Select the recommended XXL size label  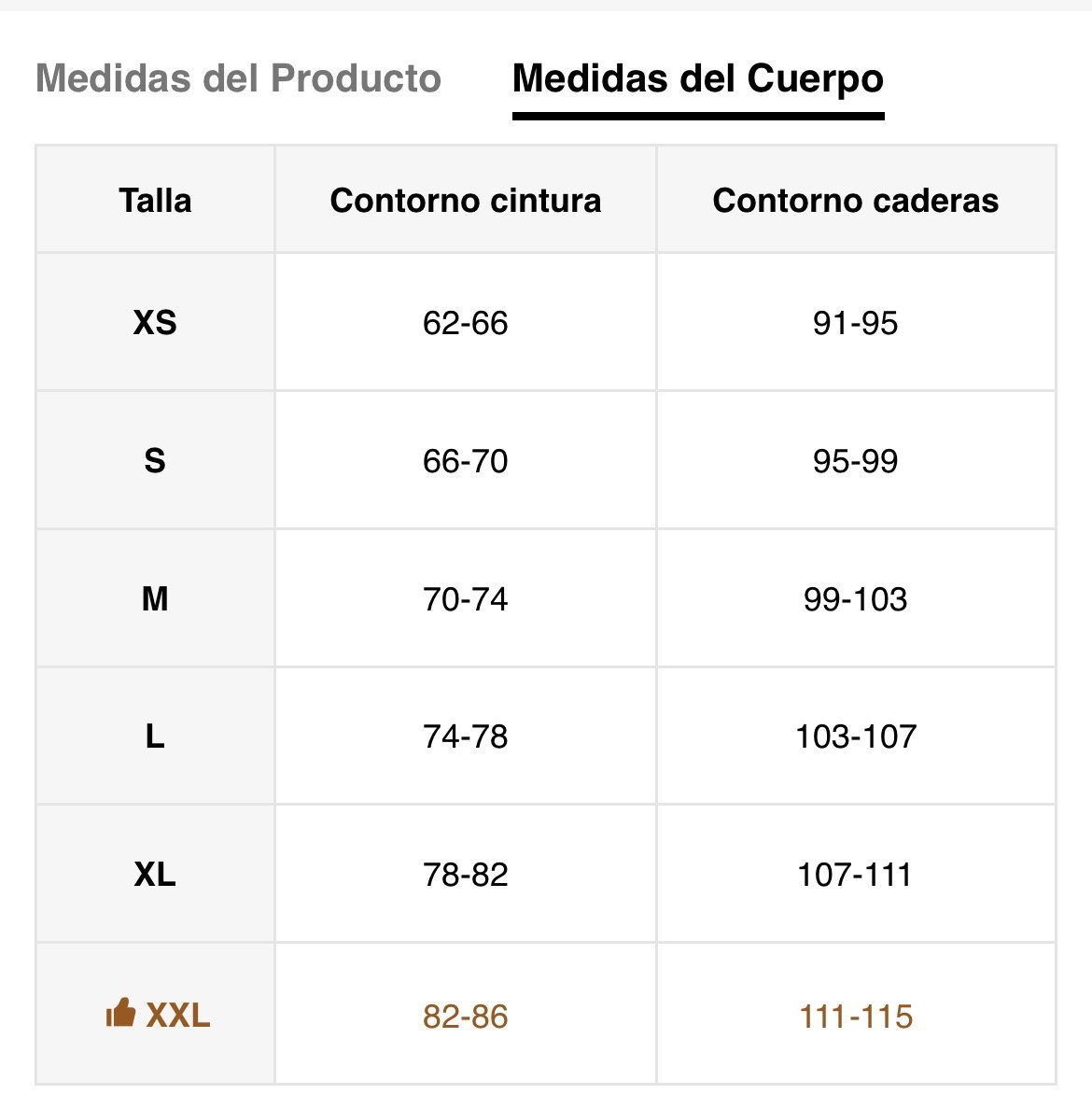[x=178, y=1016]
